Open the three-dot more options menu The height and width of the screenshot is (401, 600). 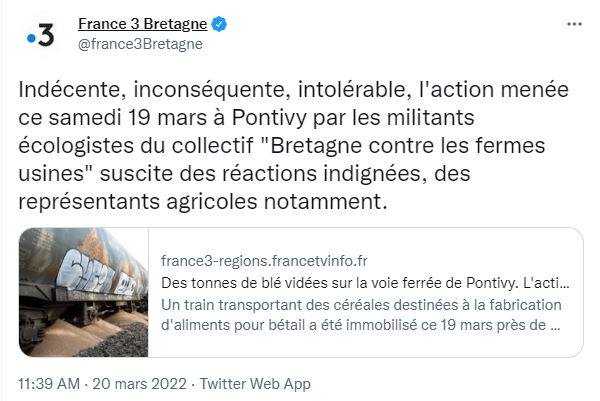coord(574,24)
